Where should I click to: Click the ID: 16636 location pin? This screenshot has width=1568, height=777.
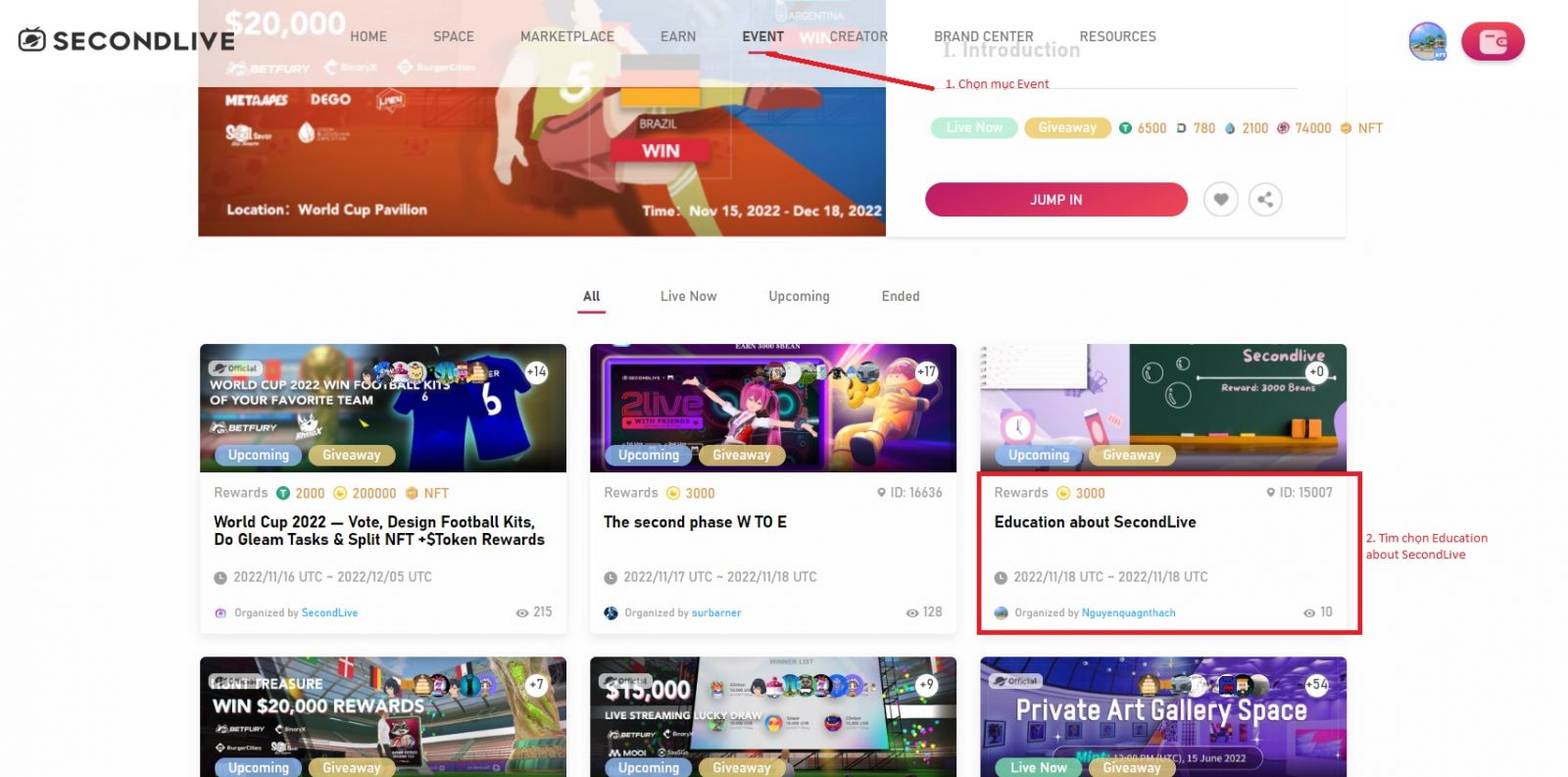(881, 493)
